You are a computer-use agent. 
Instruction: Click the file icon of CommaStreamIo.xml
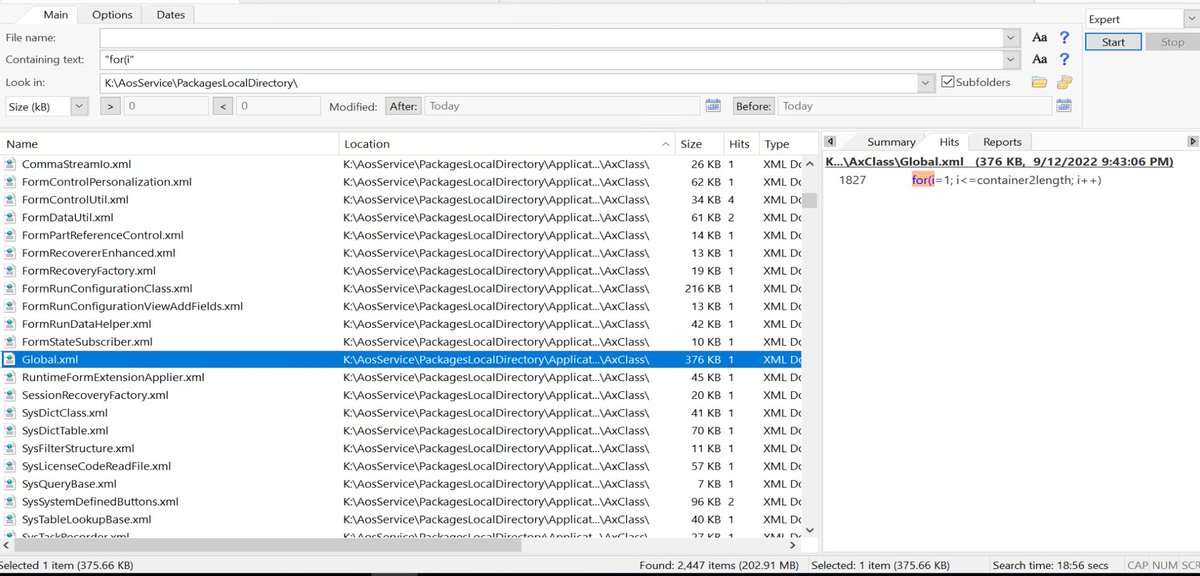pos(11,164)
